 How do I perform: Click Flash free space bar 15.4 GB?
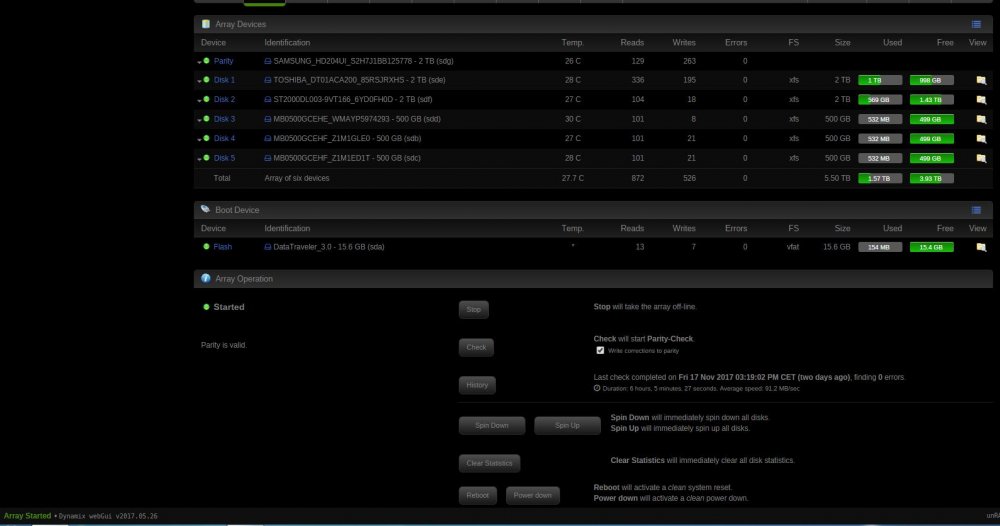(932, 247)
